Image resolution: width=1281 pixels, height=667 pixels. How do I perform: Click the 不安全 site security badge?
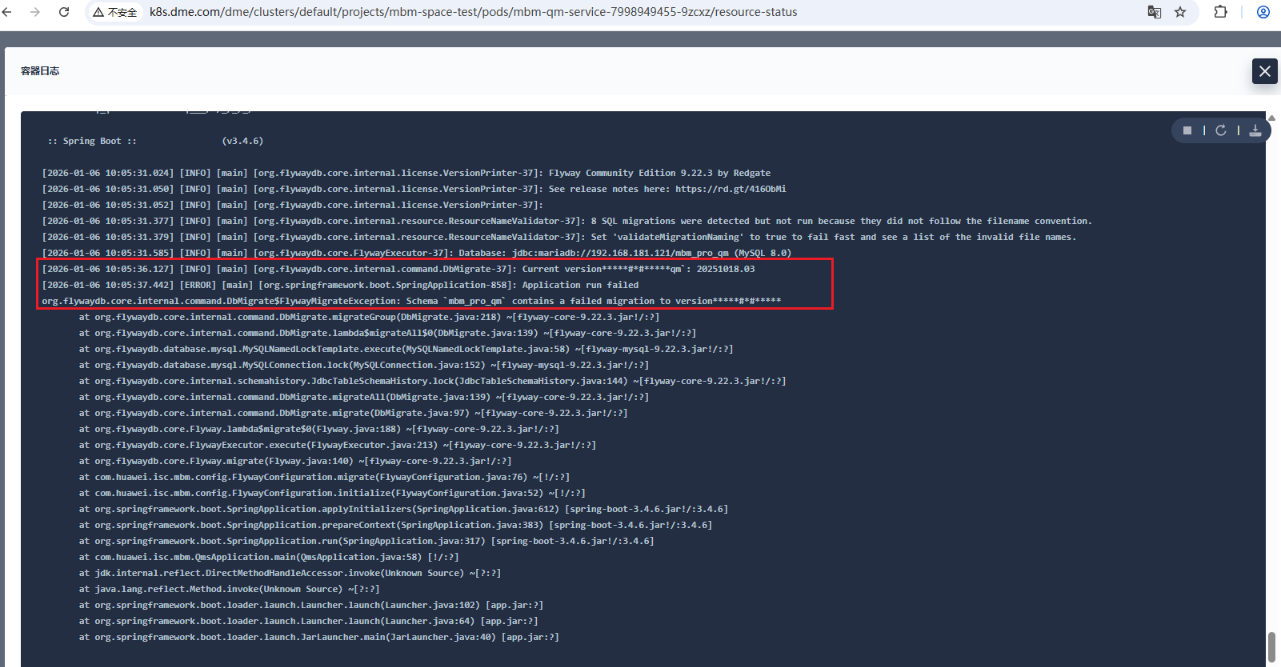pyautogui.click(x=116, y=12)
